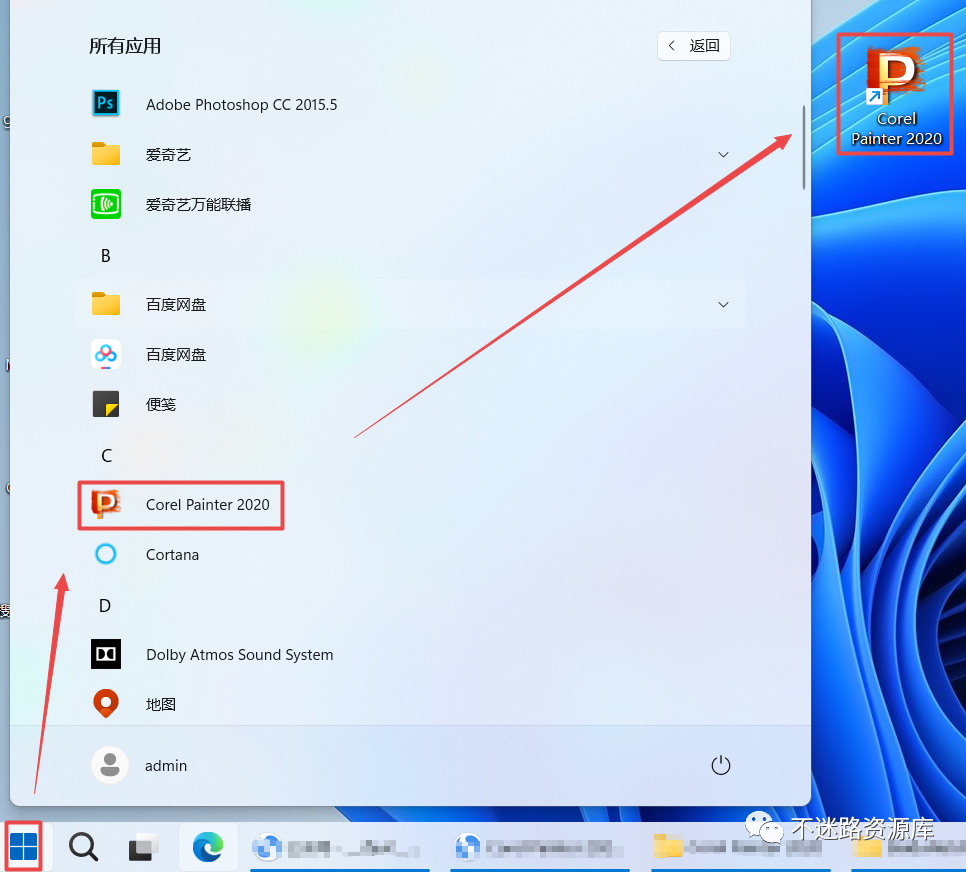Launch Corel Painter 2020 from the app list
This screenshot has width=966, height=872.
pos(181,505)
